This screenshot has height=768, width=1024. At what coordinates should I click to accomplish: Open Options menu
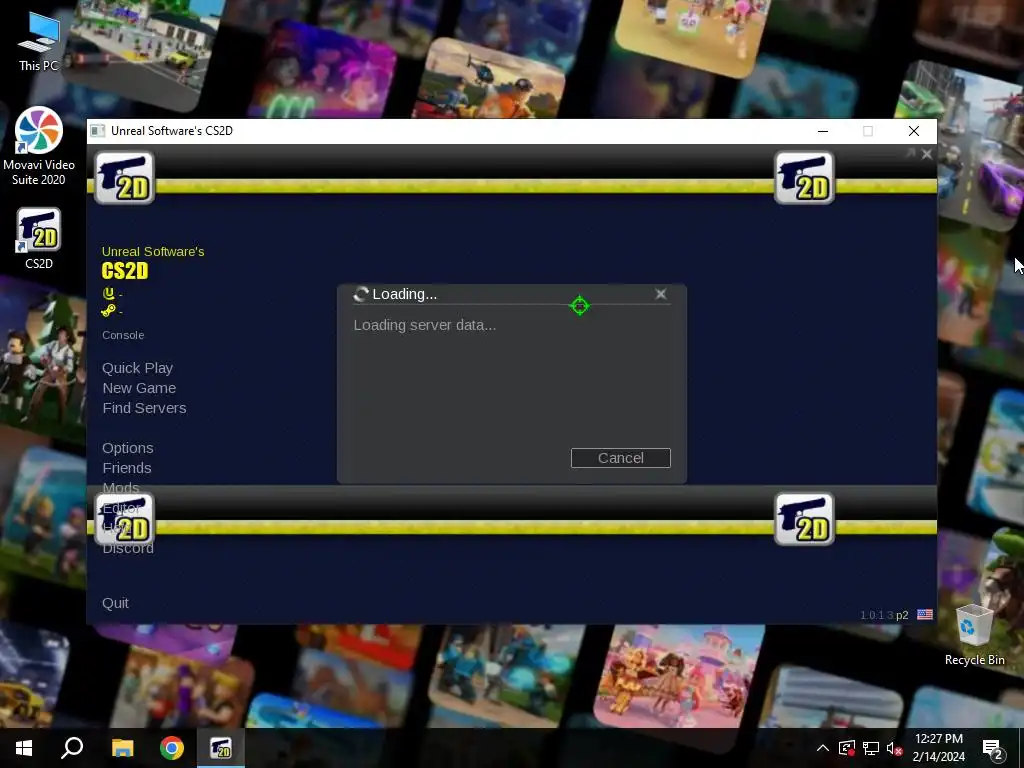pyautogui.click(x=127, y=448)
